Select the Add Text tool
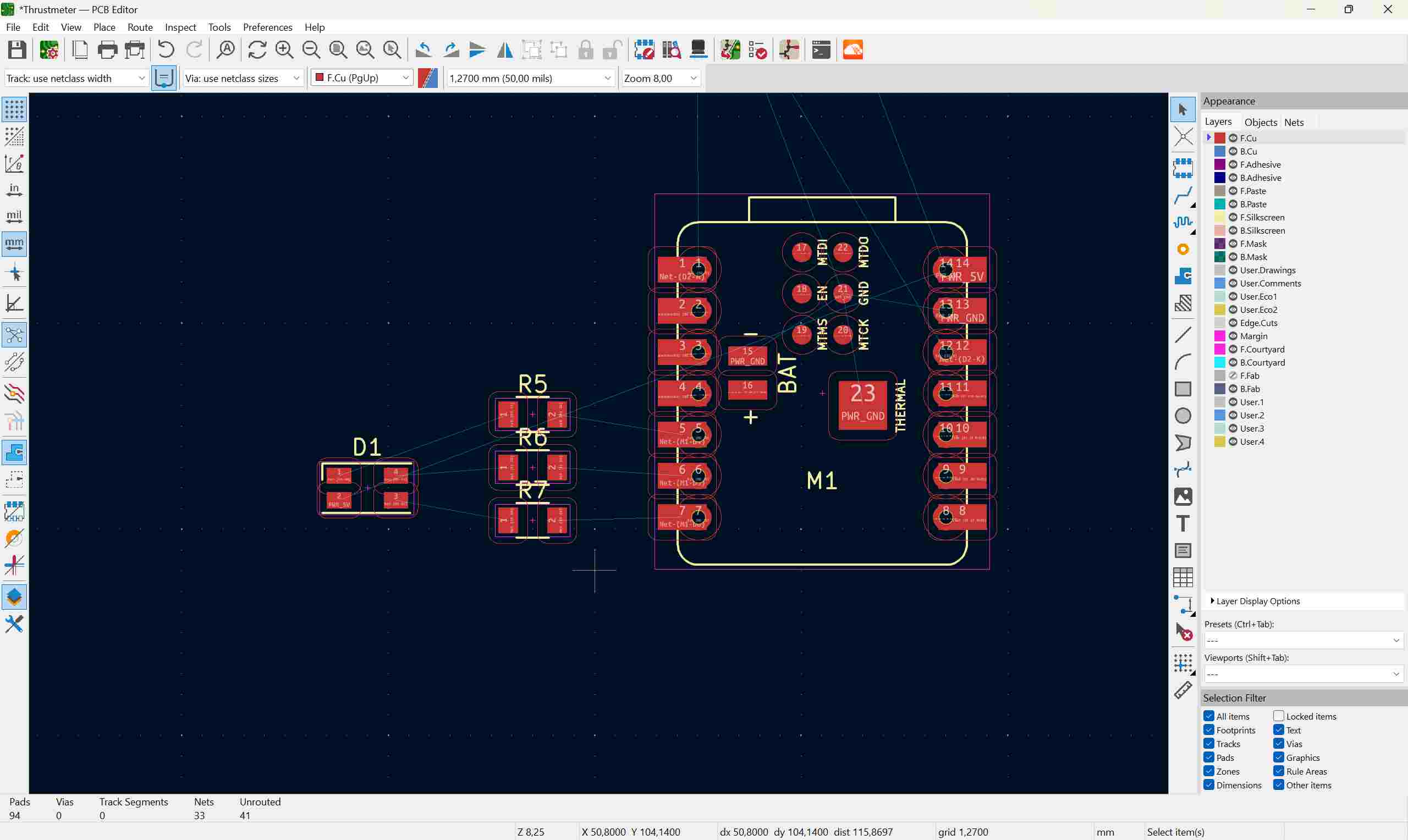Viewport: 1408px width, 840px height. (x=1182, y=523)
